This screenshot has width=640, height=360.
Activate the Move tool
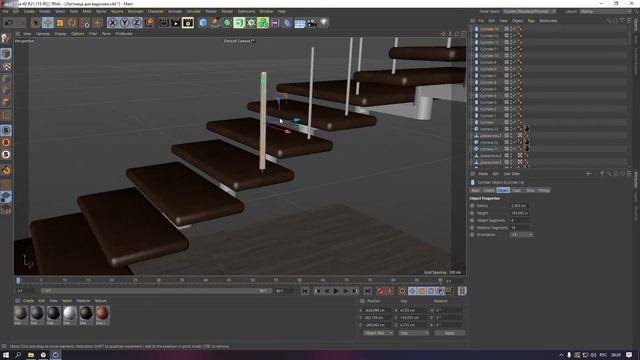[x=48, y=23]
